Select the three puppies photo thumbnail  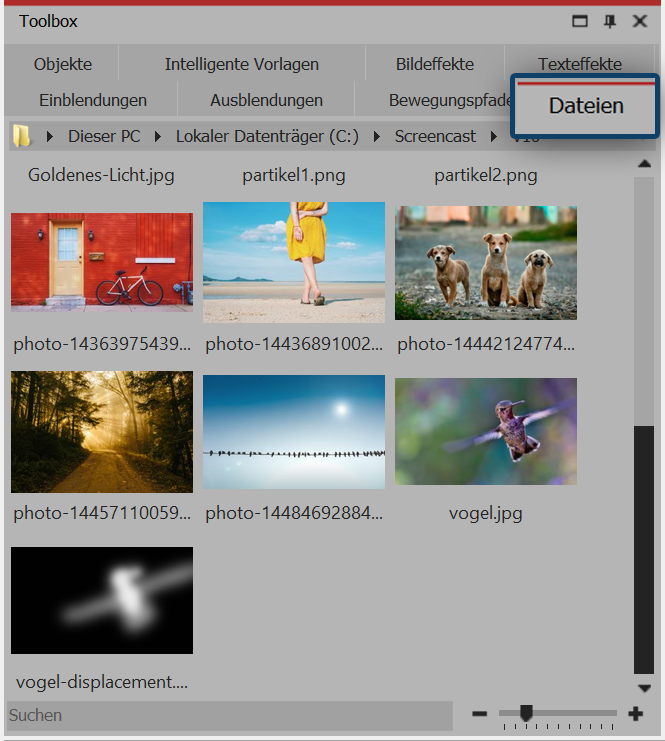pyautogui.click(x=486, y=263)
